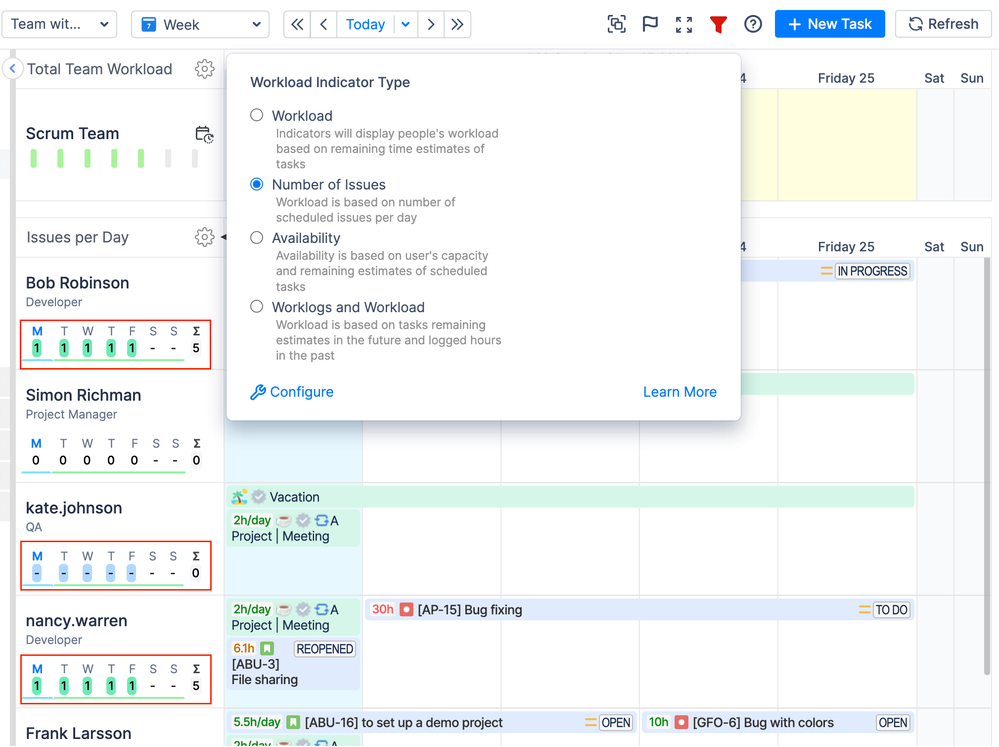The height and width of the screenshot is (747, 999).
Task: Expand the Today dropdown arrow
Action: (x=405, y=24)
